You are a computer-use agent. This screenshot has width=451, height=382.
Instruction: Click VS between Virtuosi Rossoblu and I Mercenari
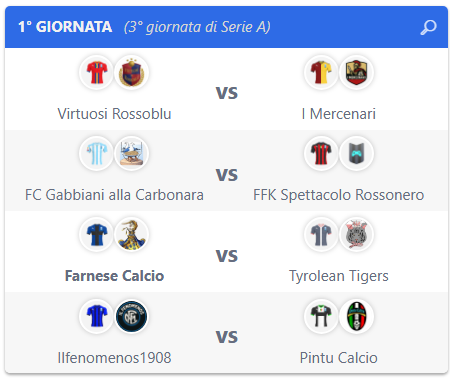pos(227,93)
